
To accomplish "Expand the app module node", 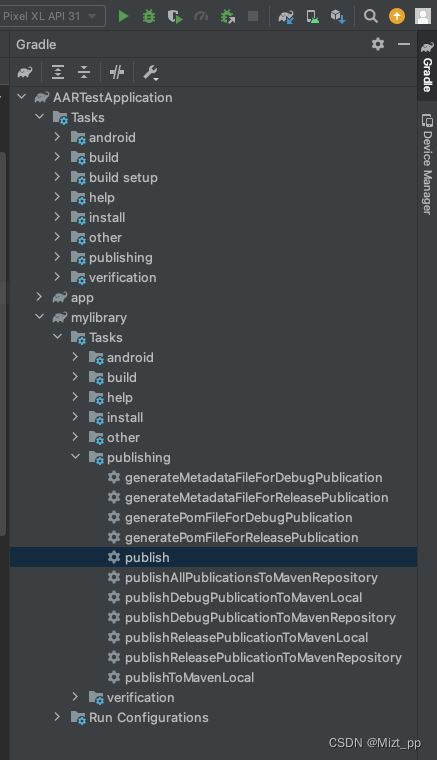I will pyautogui.click(x=39, y=297).
